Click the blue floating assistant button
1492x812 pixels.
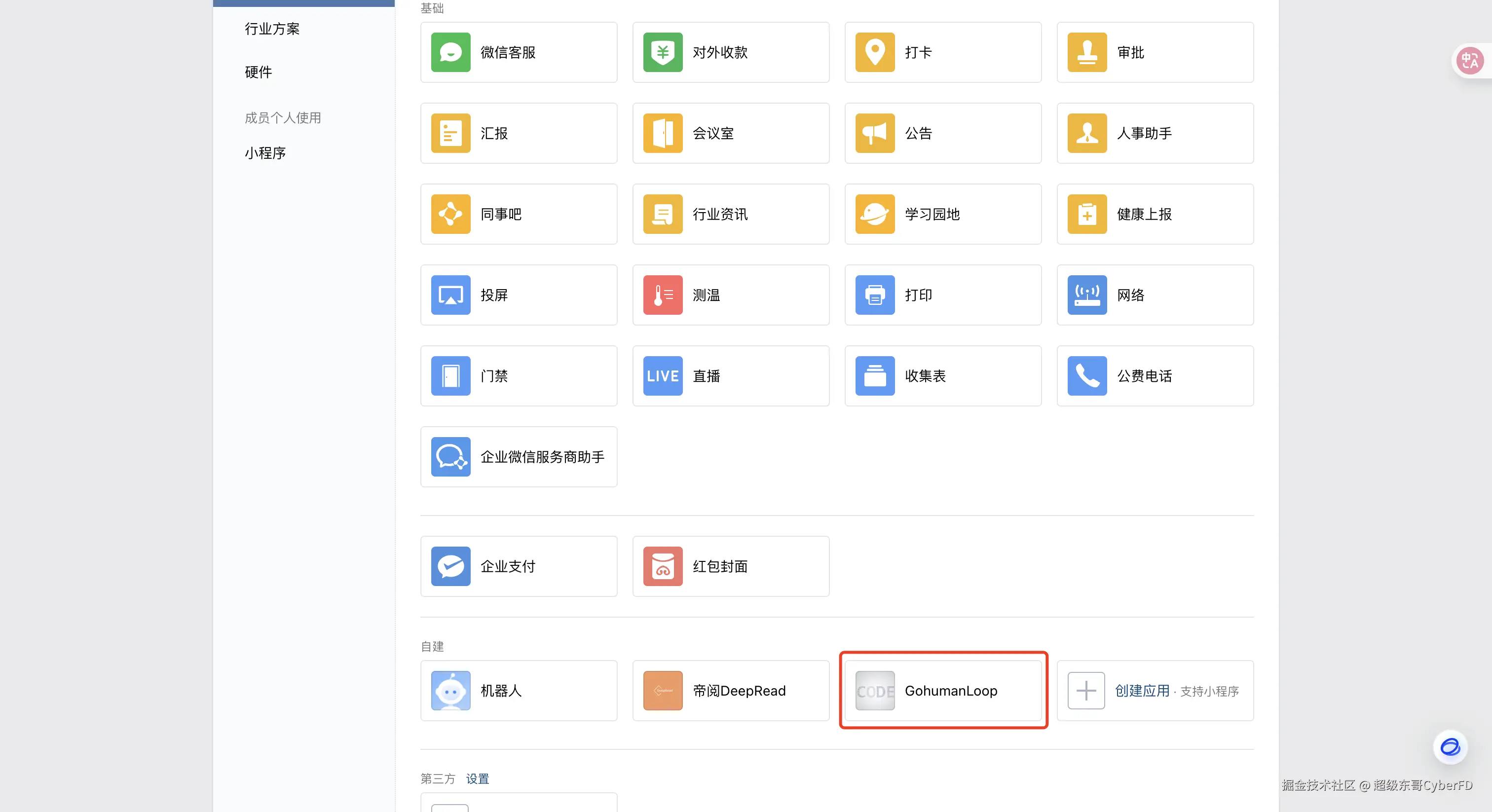tap(1450, 746)
